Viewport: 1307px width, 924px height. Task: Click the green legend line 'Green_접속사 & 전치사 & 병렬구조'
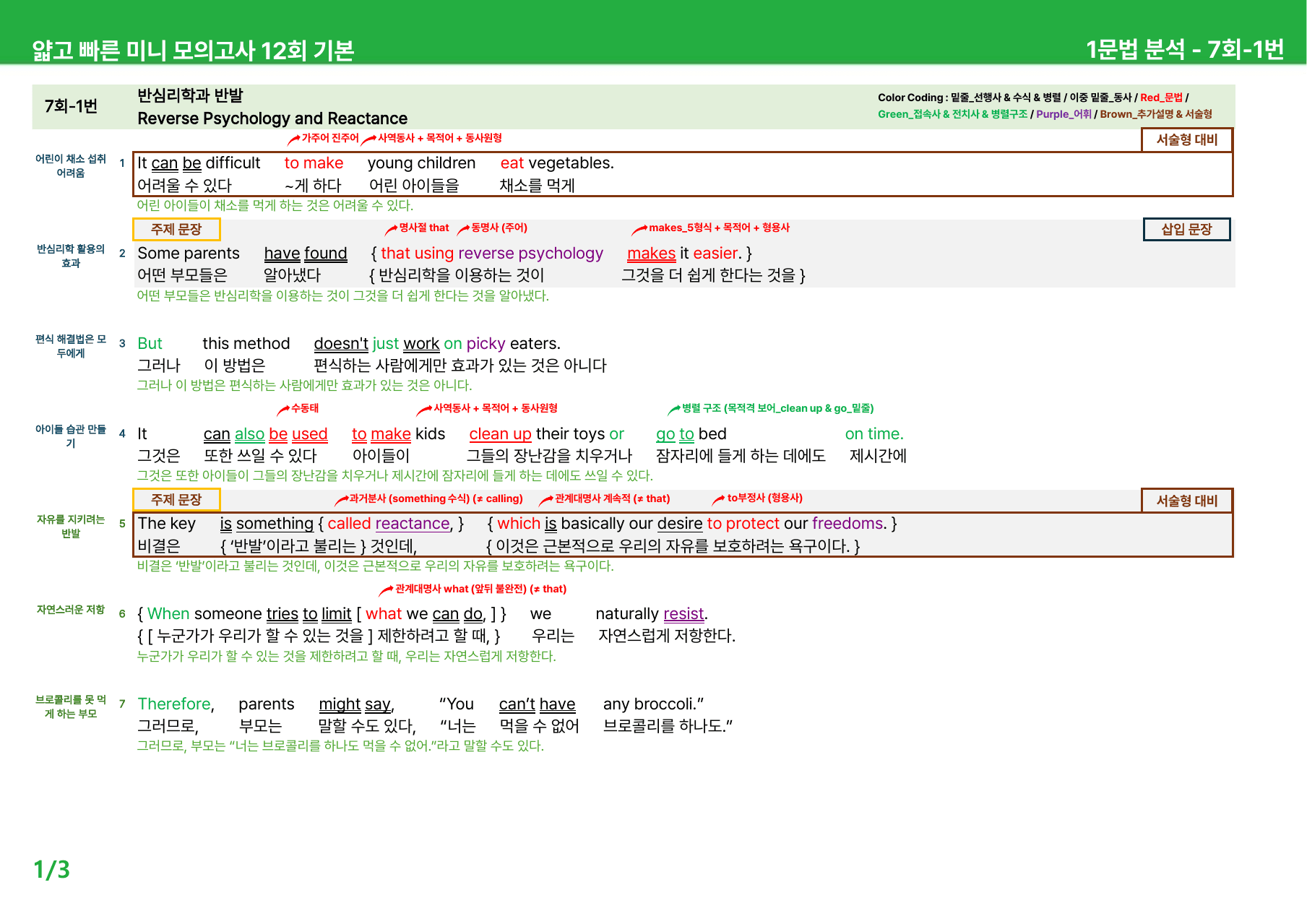click(952, 114)
